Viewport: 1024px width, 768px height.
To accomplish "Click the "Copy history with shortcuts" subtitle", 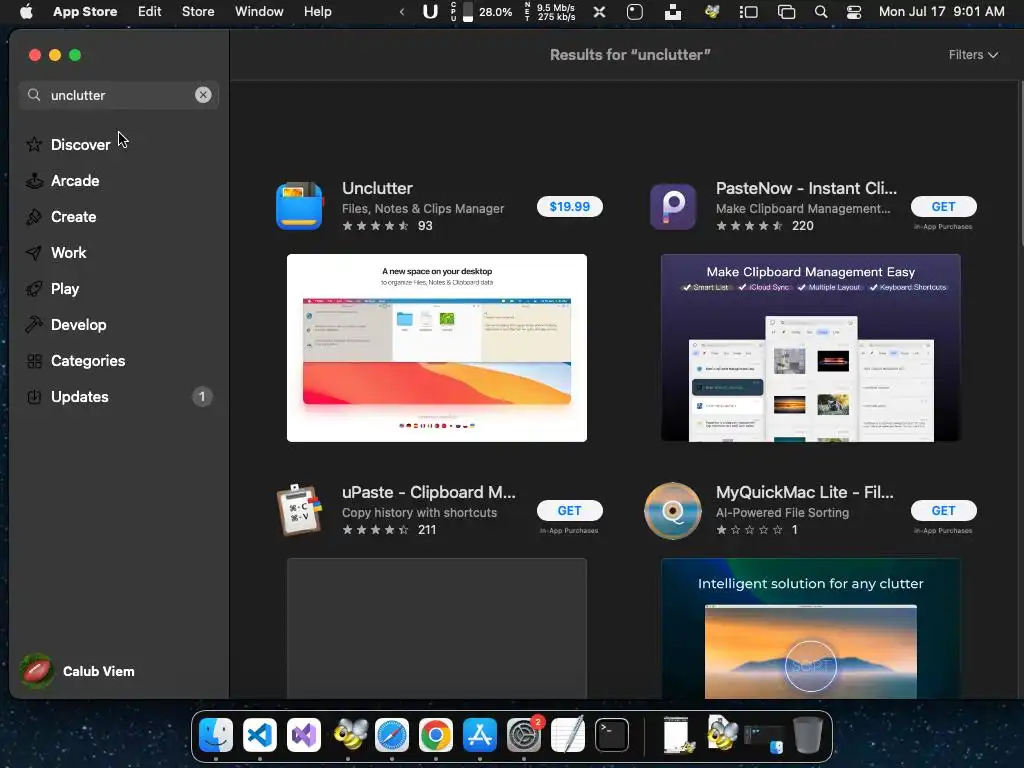I will (419, 513).
